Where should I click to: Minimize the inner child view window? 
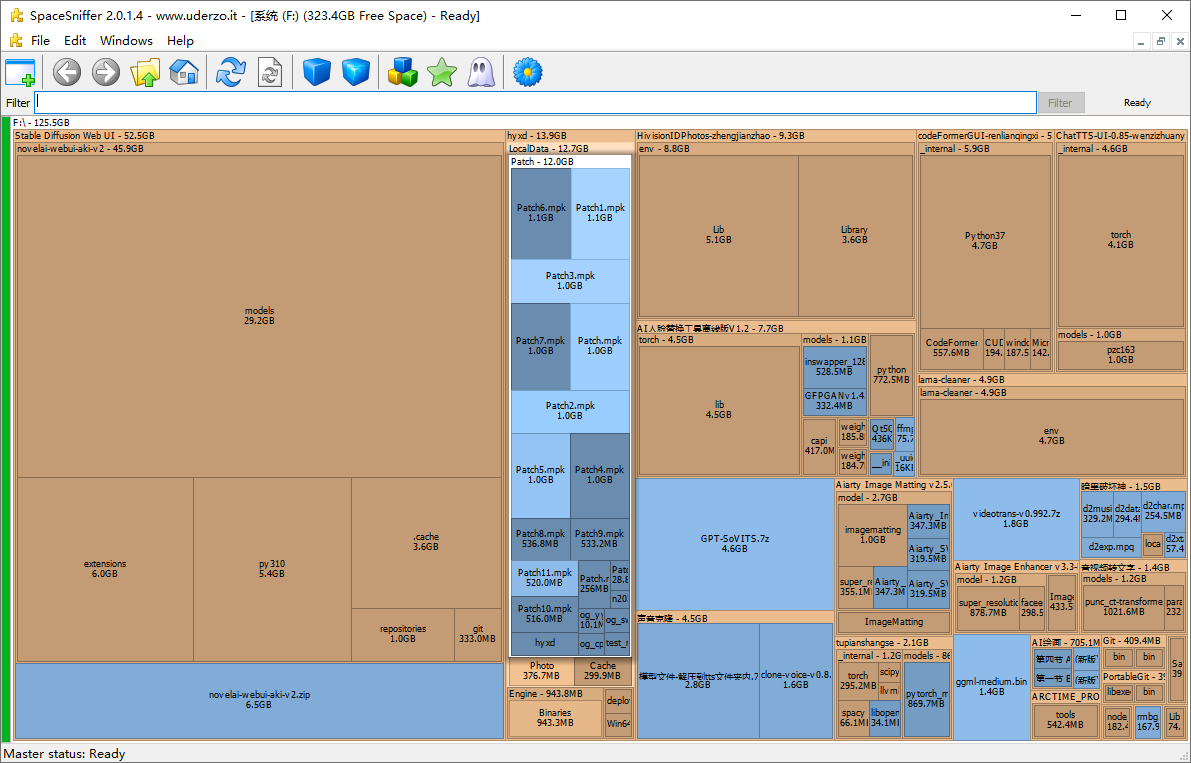1141,41
